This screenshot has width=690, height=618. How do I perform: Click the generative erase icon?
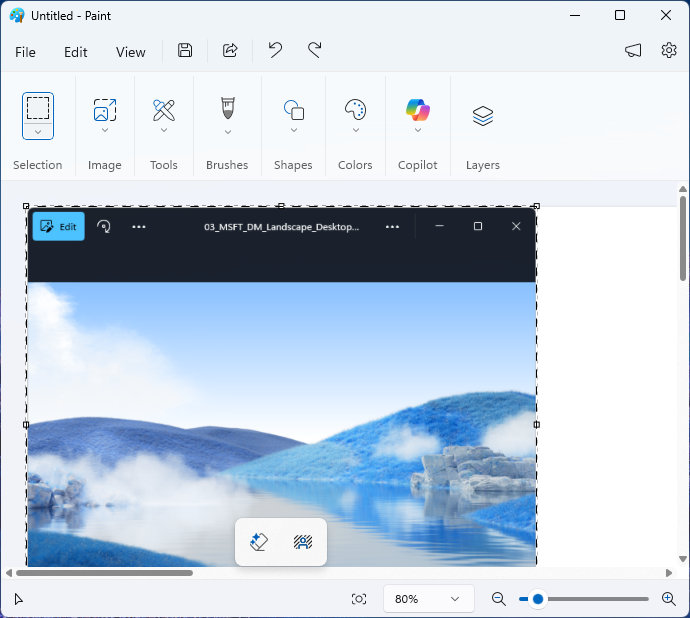click(x=259, y=542)
